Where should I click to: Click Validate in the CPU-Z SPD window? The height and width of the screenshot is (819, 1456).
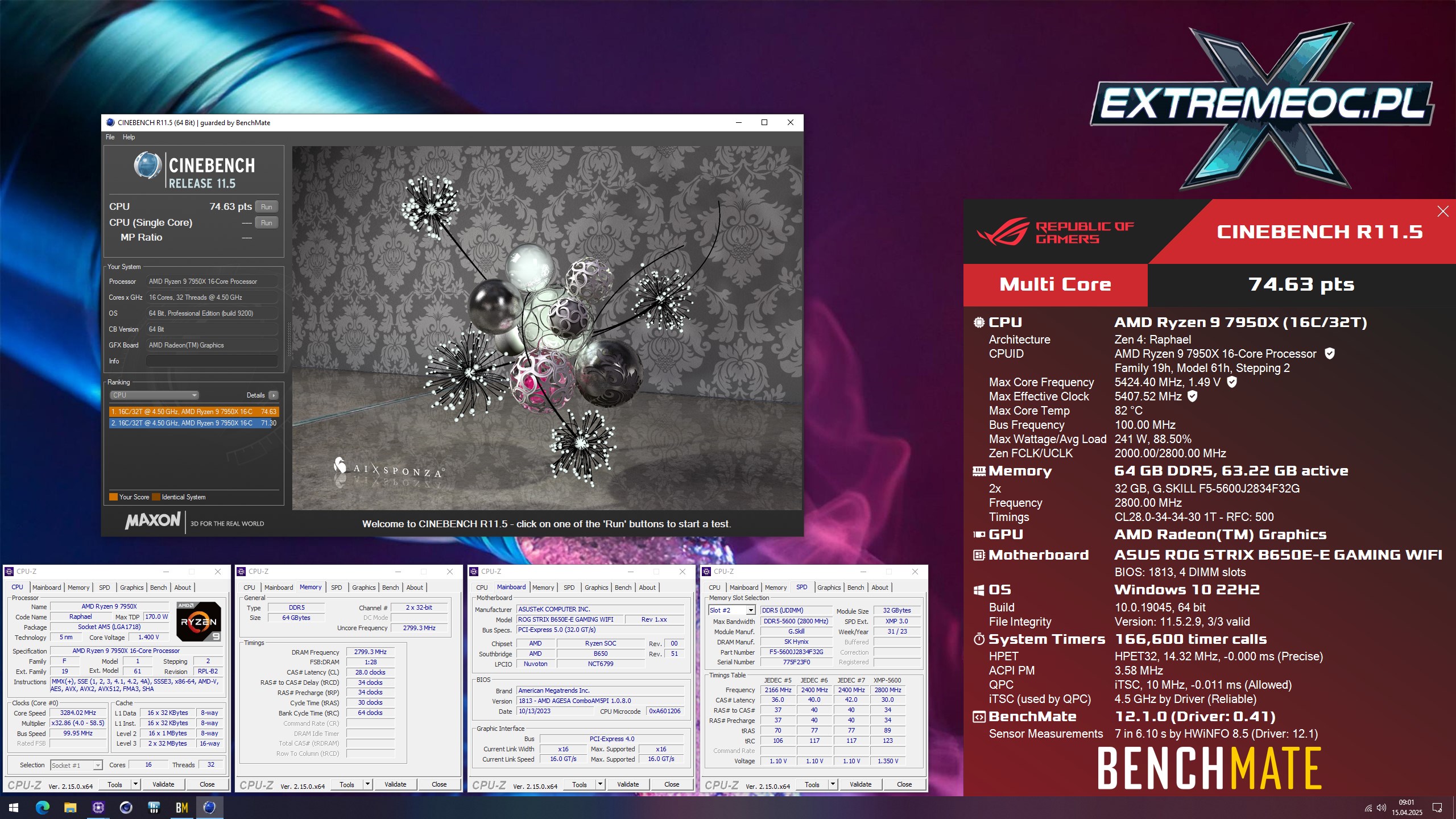pyautogui.click(x=861, y=784)
